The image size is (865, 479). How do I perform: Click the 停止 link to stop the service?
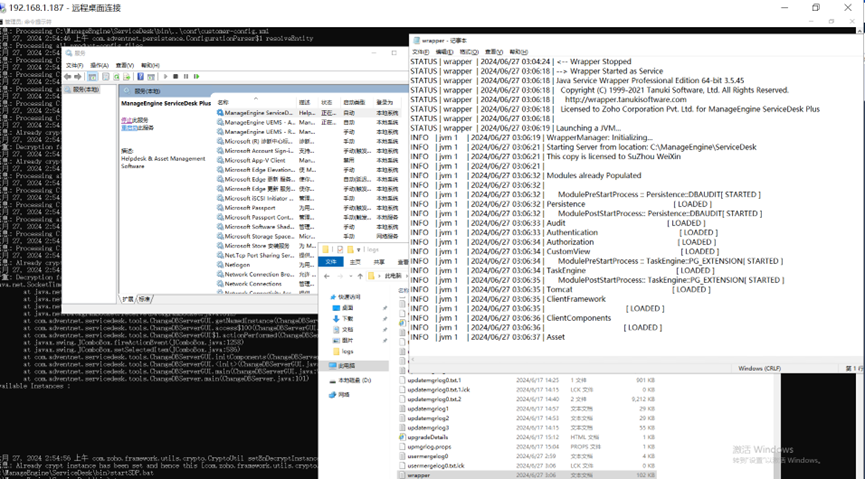[x=126, y=120]
